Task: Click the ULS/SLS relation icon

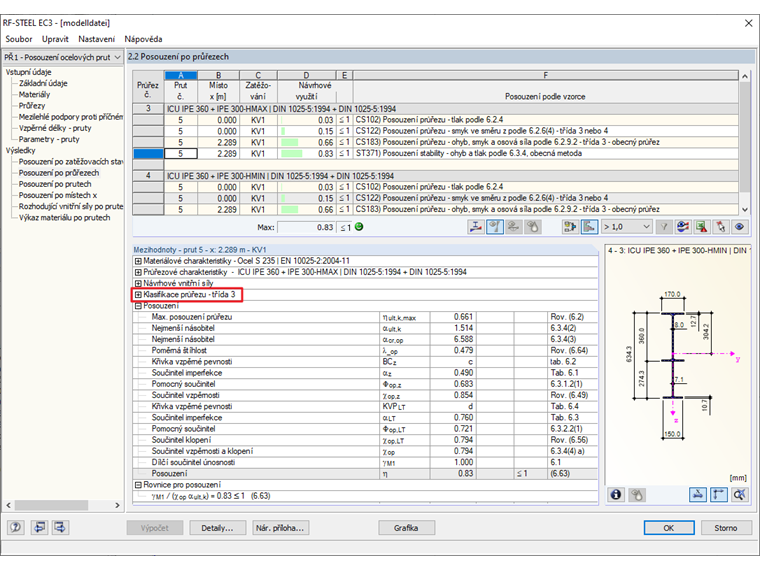Action: pos(570,227)
